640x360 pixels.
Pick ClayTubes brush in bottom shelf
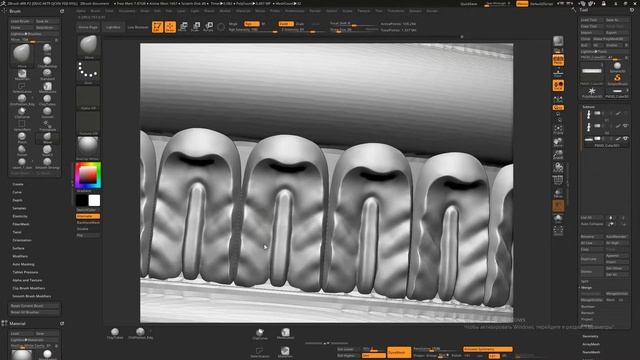click(115, 333)
